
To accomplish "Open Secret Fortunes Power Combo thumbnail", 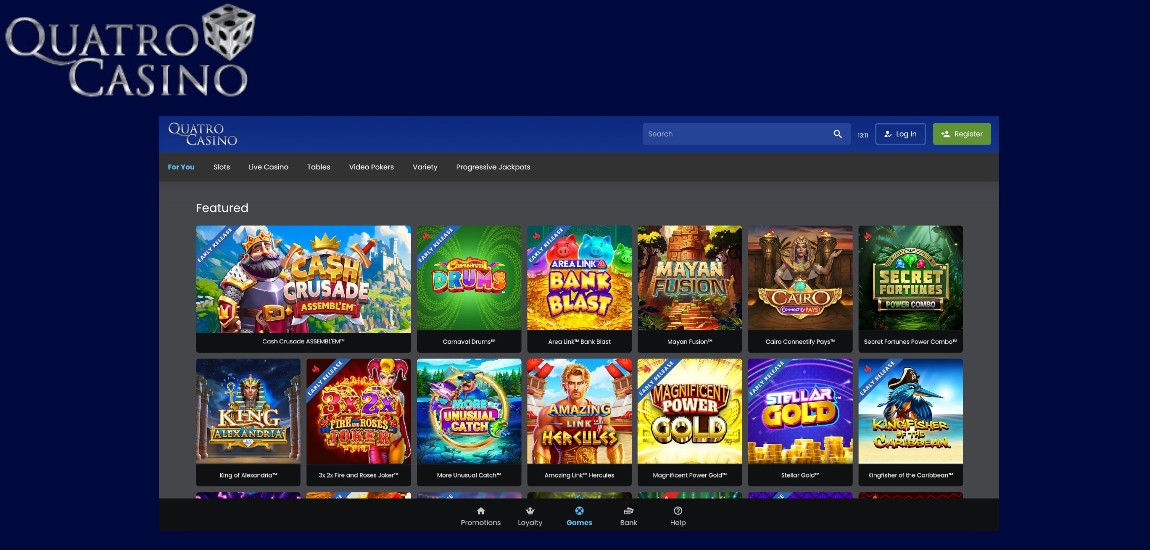I will 910,279.
